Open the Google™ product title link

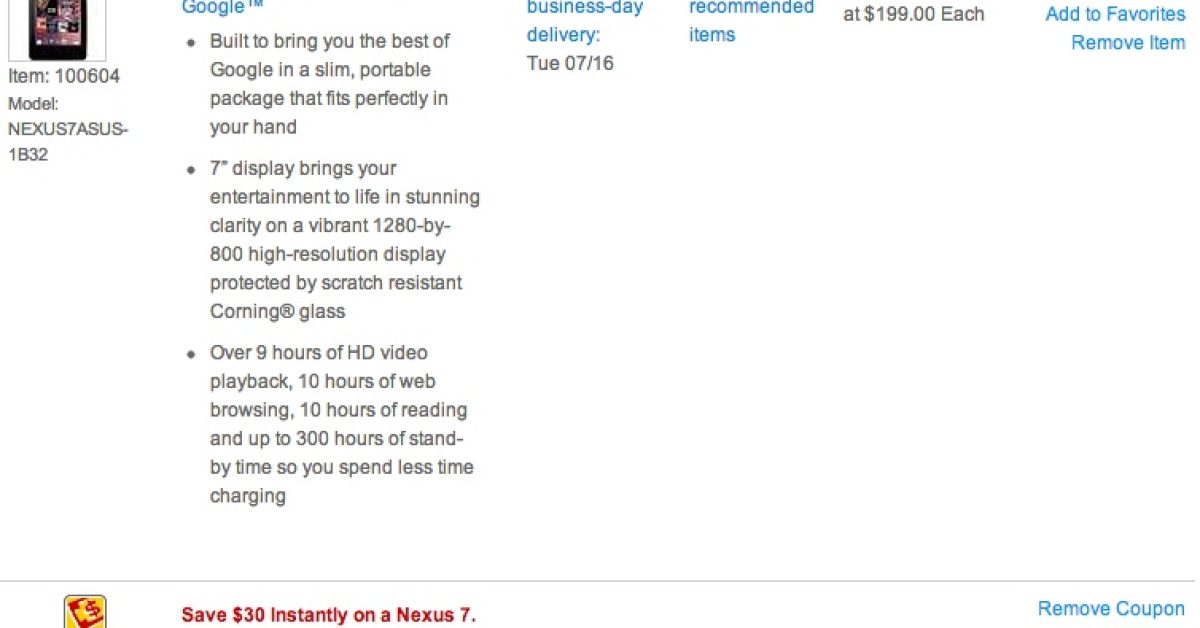pyautogui.click(x=215, y=7)
